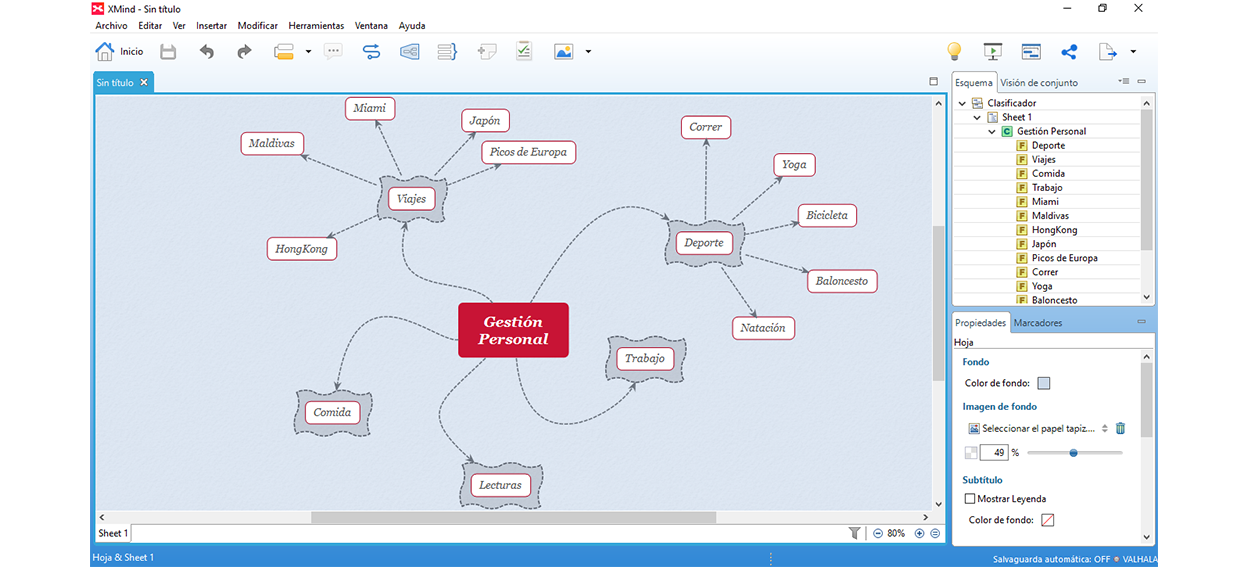This screenshot has width=1247, height=567.
Task: Switch to the Marcadores tab
Action: pos(1037,323)
